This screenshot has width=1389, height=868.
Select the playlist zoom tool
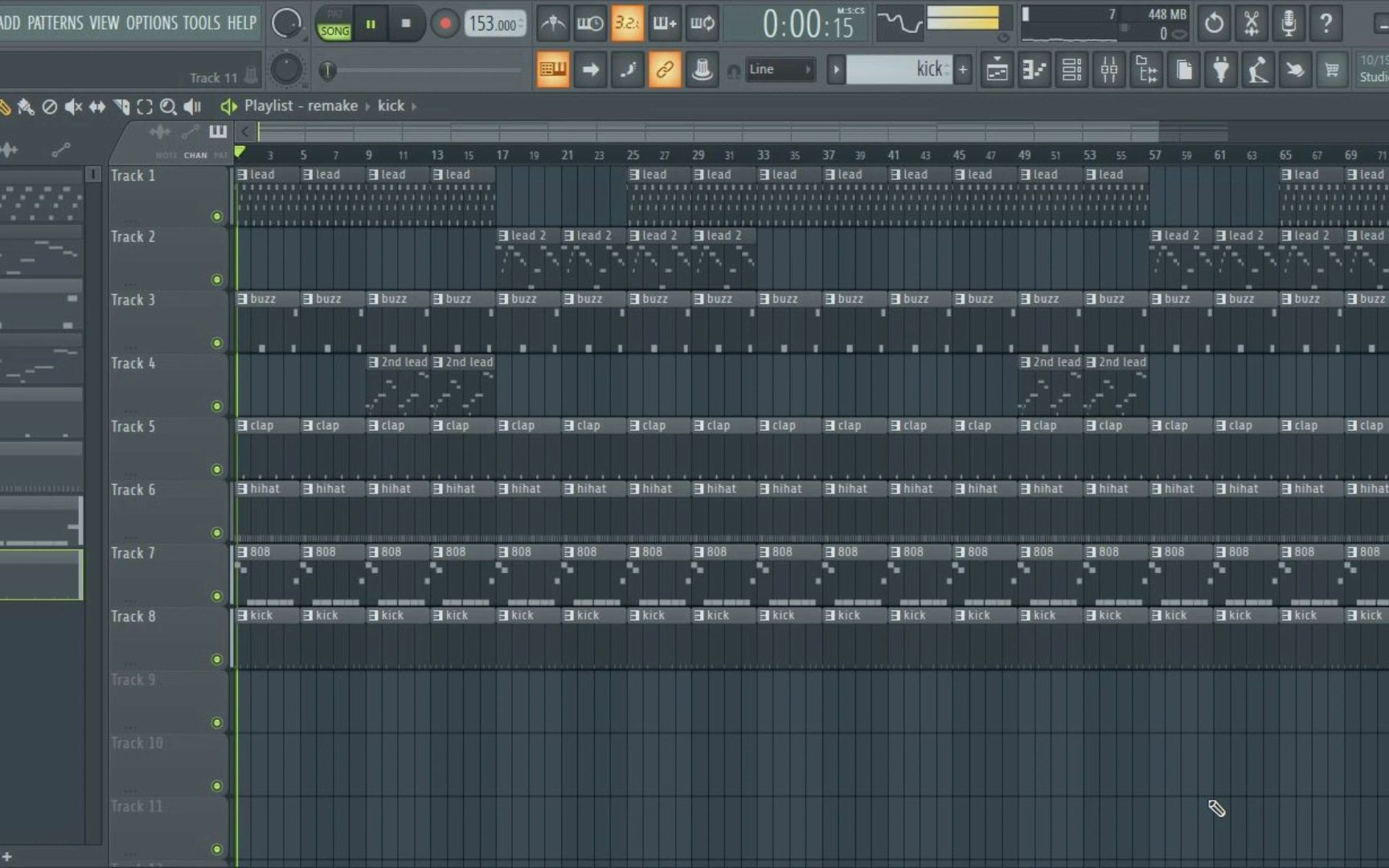pos(168,106)
